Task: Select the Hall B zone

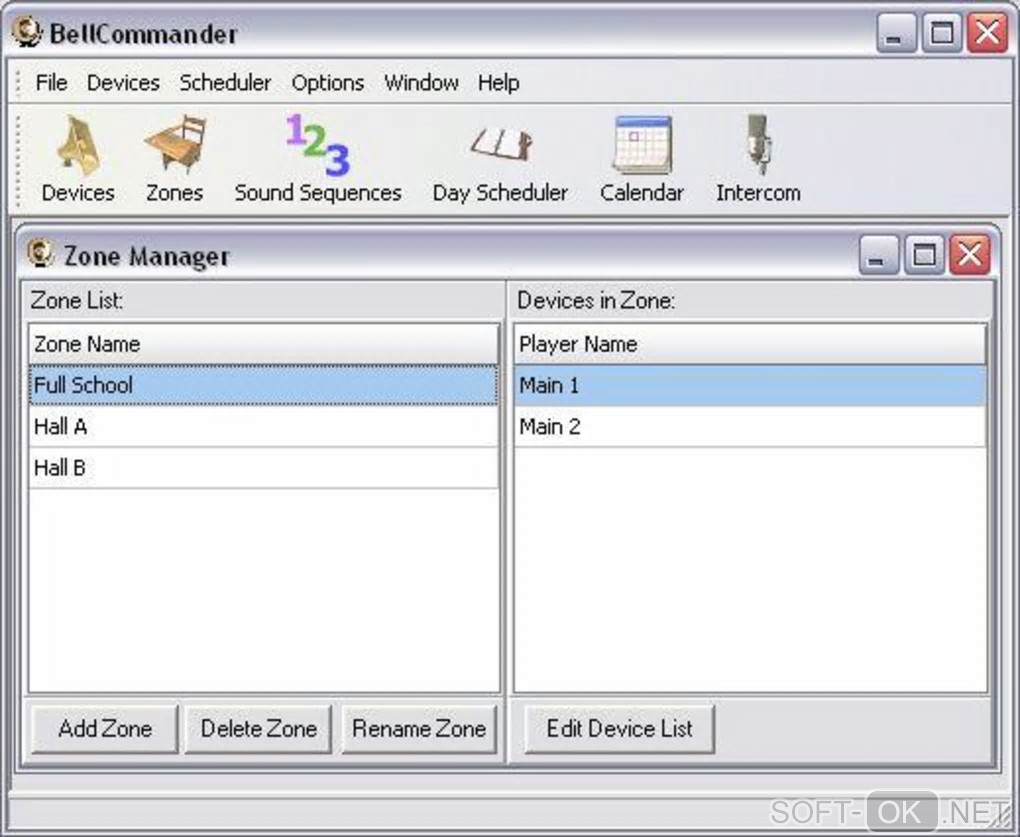Action: (x=263, y=468)
